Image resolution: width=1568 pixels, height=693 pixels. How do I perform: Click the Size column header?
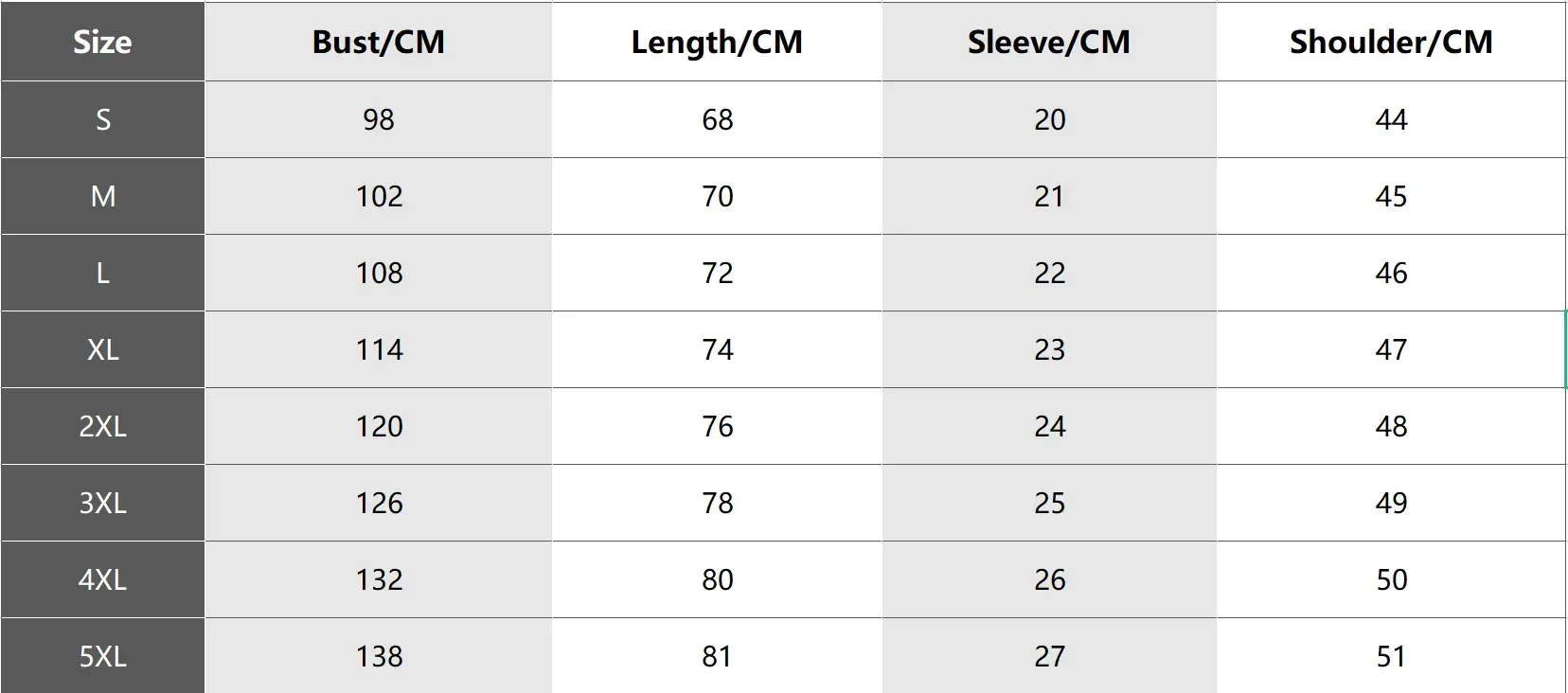102,42
